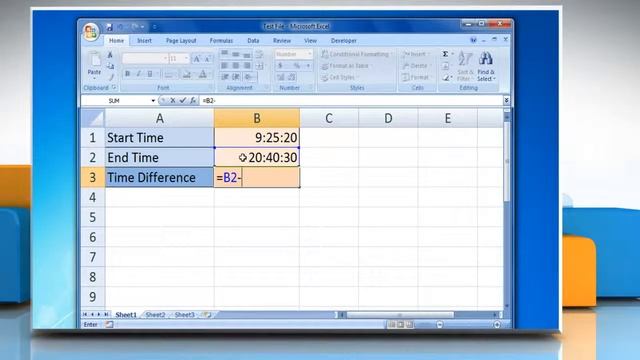
Task: Click the Office Button orb
Action: 91,31
